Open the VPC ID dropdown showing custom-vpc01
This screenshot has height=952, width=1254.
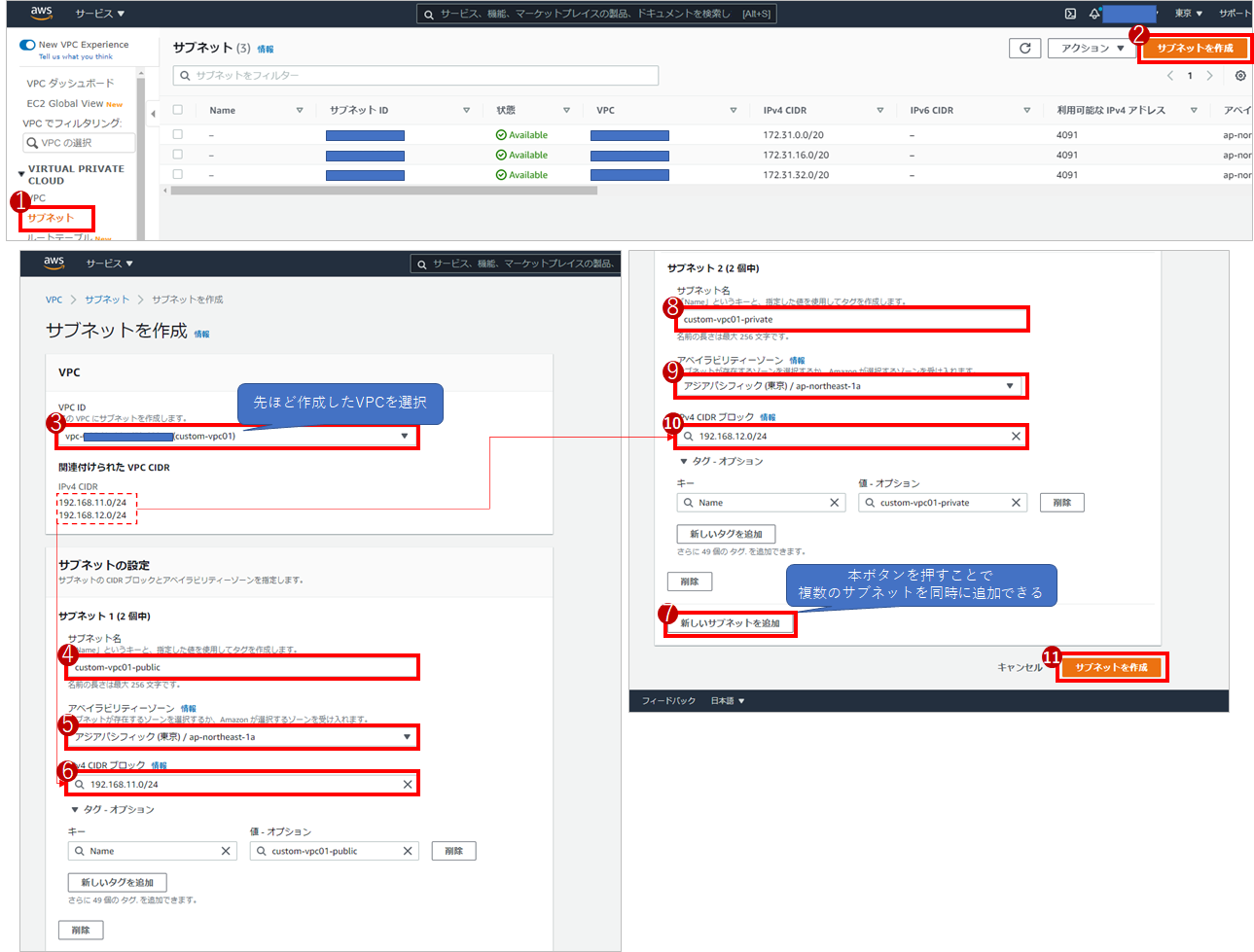237,437
